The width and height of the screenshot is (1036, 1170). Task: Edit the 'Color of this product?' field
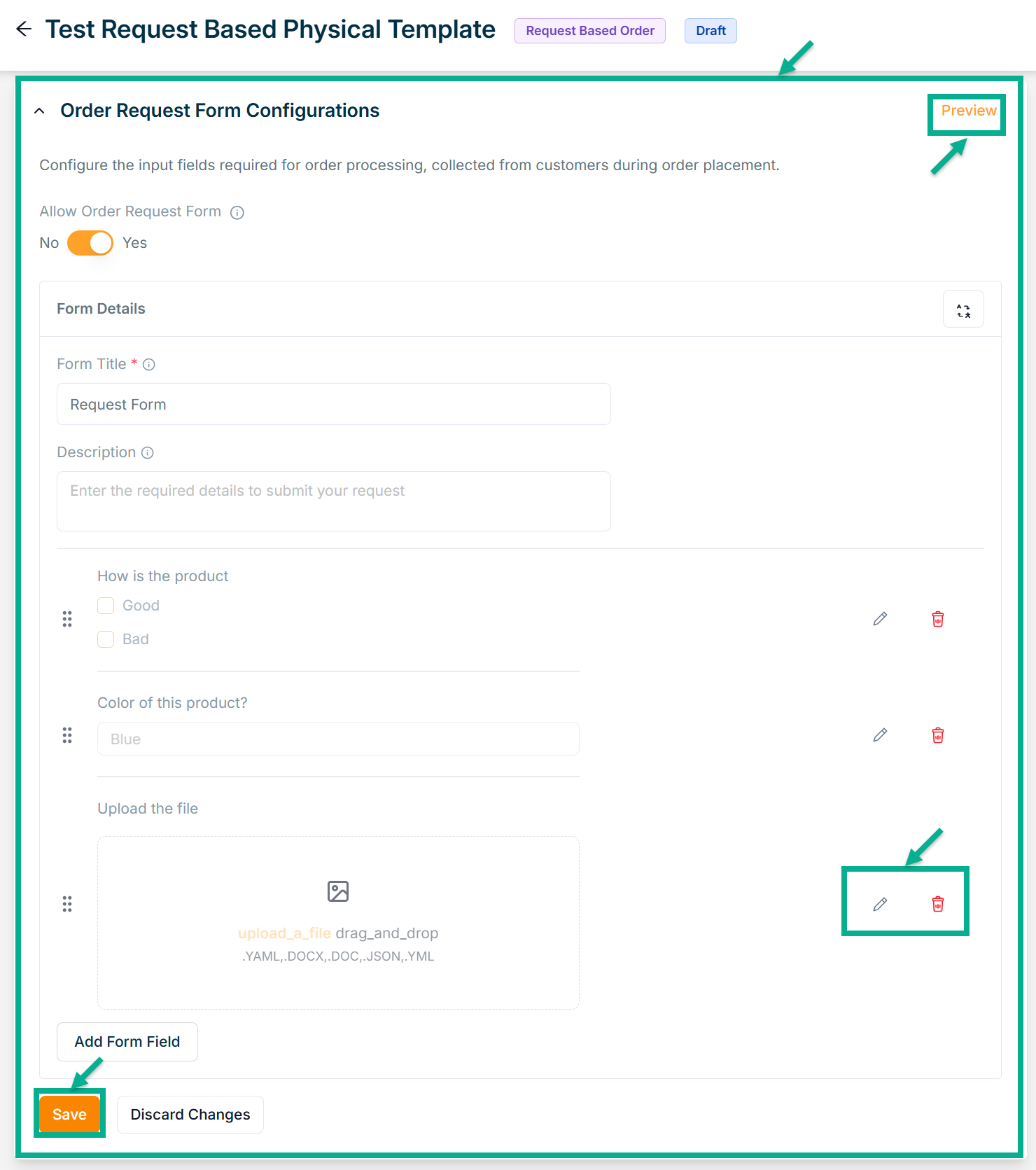(880, 735)
